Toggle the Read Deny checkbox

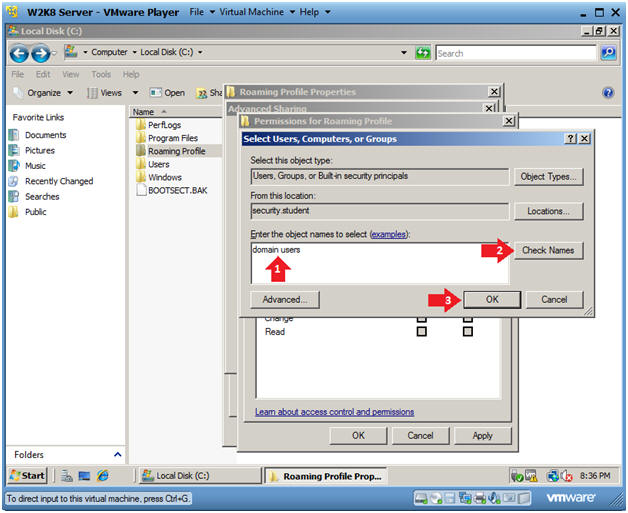click(467, 331)
